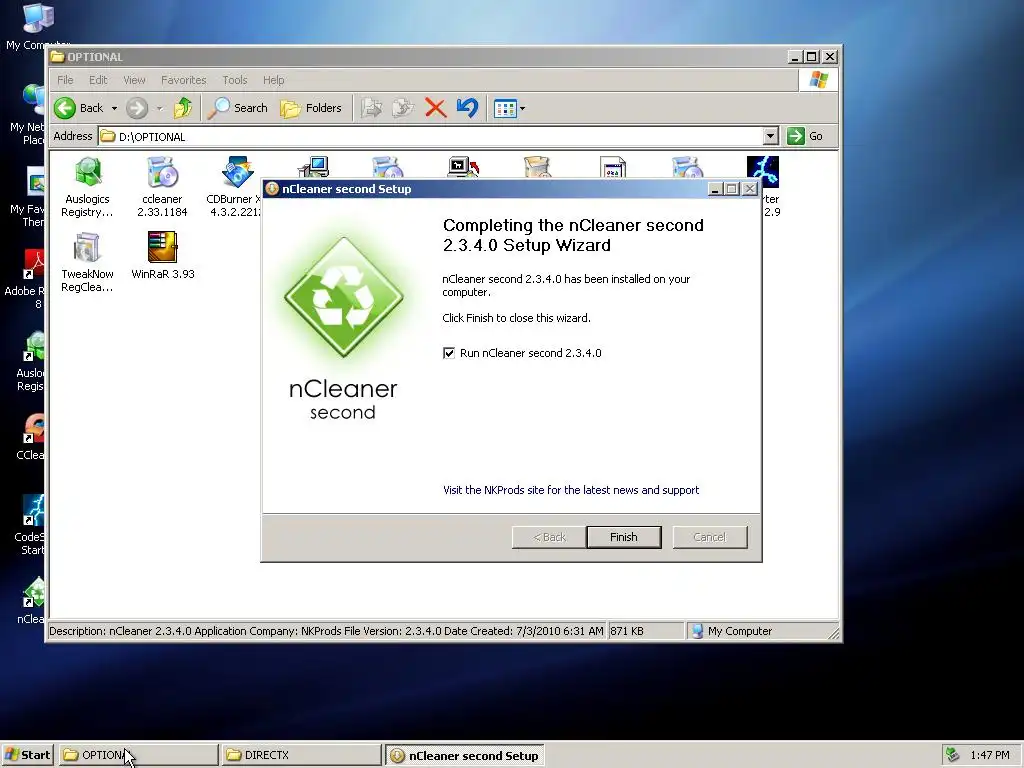Switch to DIRECTX taskbar button

tap(301, 755)
